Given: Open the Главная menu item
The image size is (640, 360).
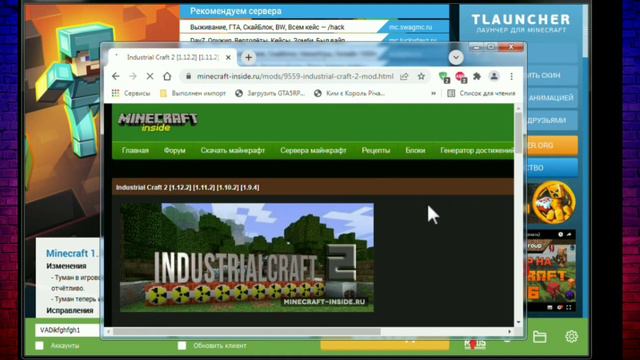Looking at the screenshot, I should tap(135, 150).
